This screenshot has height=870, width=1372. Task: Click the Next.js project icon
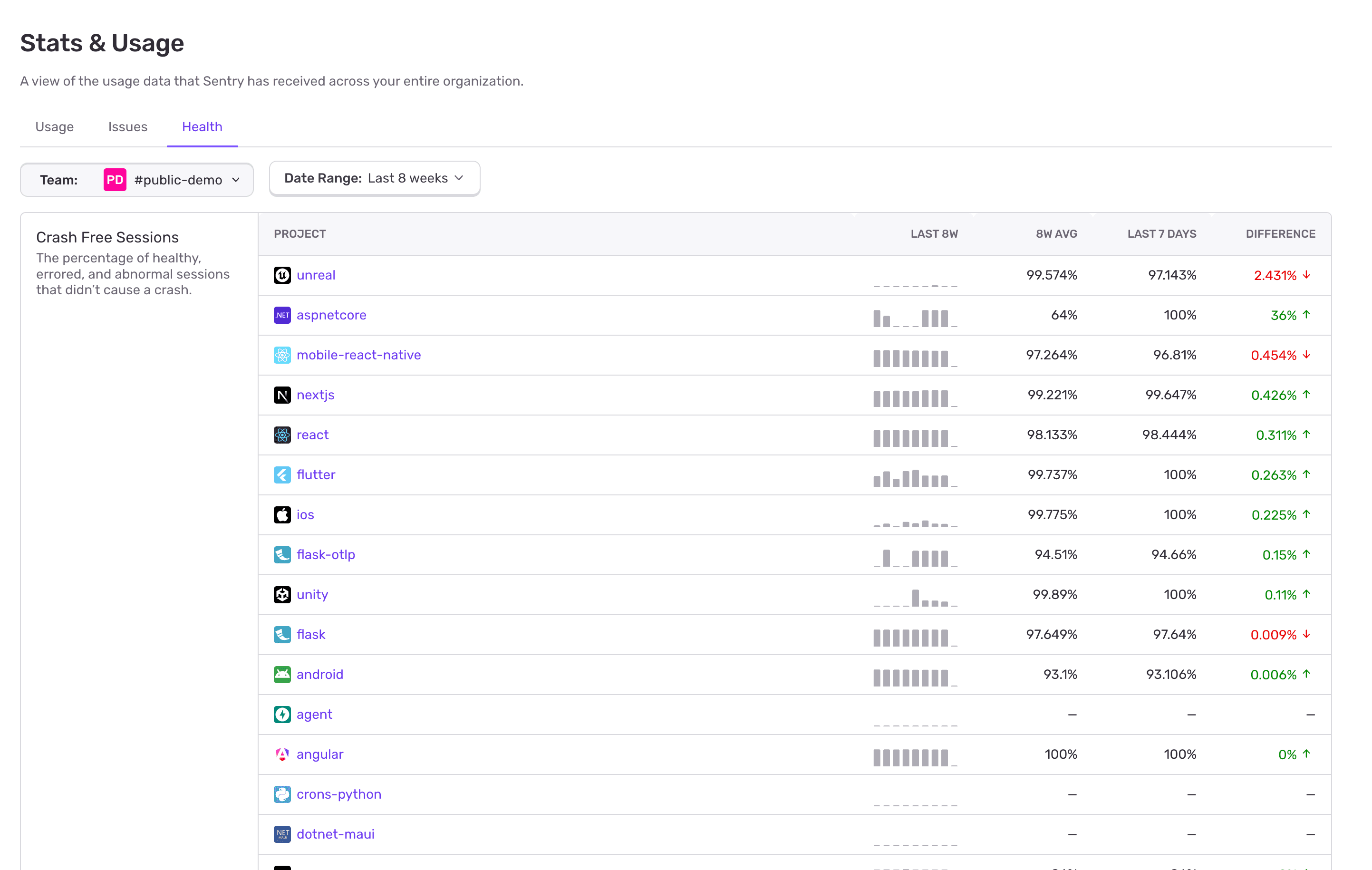[x=282, y=394]
